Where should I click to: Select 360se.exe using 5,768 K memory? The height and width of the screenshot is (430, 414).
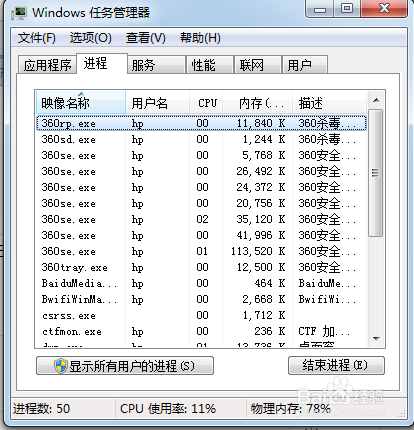[201, 155]
